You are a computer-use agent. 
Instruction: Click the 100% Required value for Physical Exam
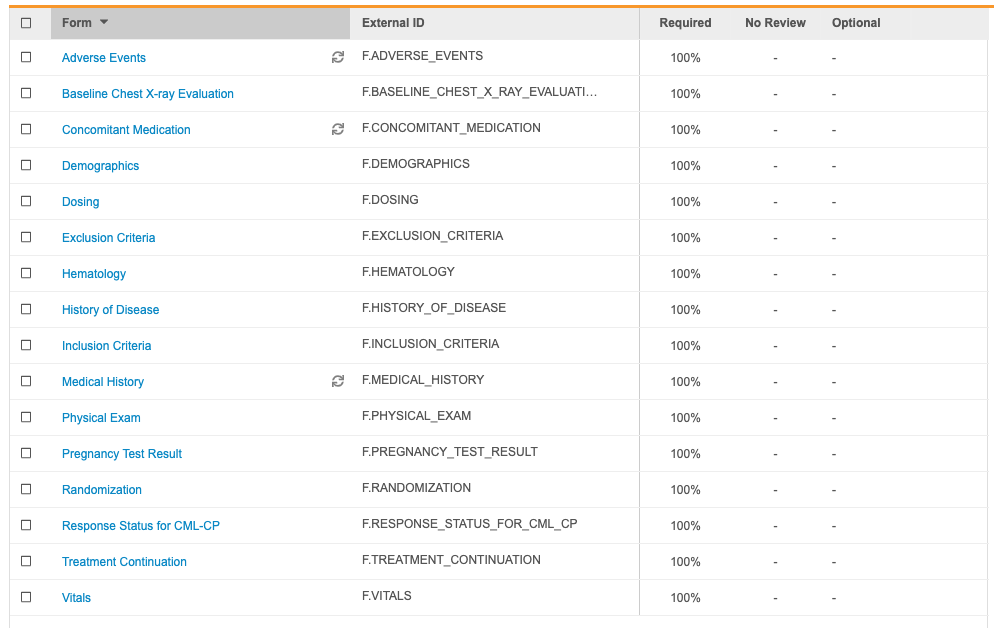(685, 418)
